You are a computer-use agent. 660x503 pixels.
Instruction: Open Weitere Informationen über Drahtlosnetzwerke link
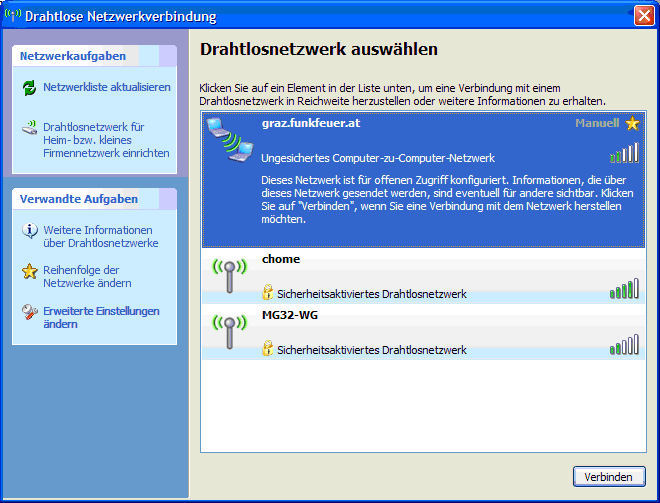point(100,236)
